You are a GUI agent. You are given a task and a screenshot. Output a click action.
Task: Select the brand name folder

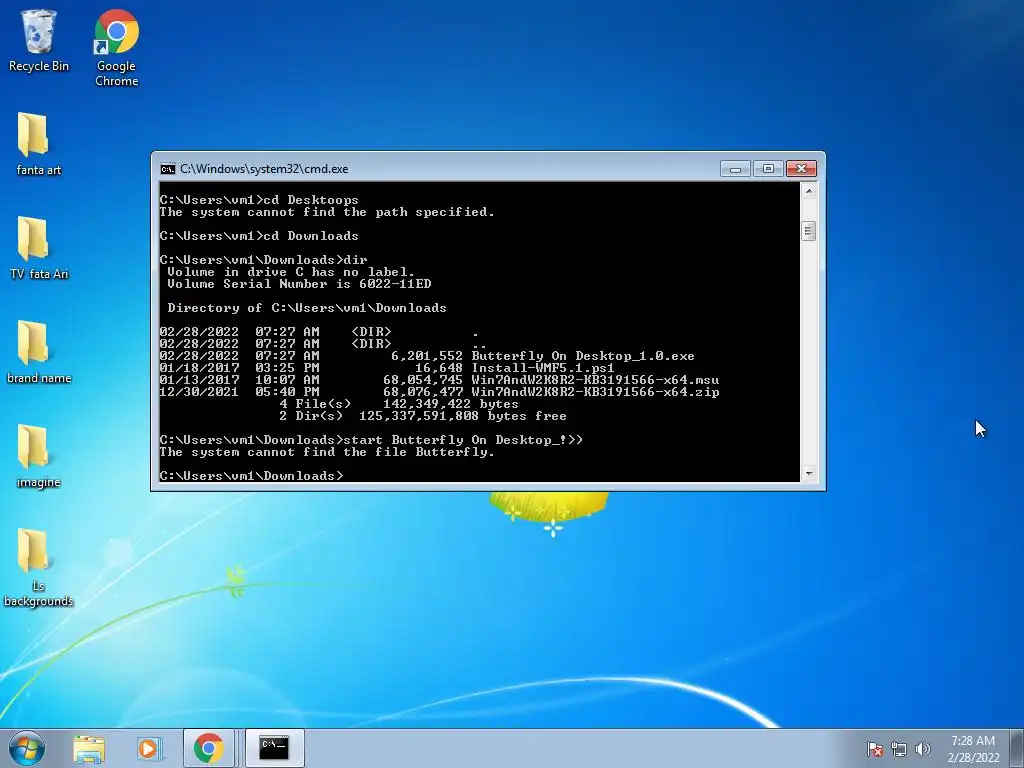(x=38, y=351)
